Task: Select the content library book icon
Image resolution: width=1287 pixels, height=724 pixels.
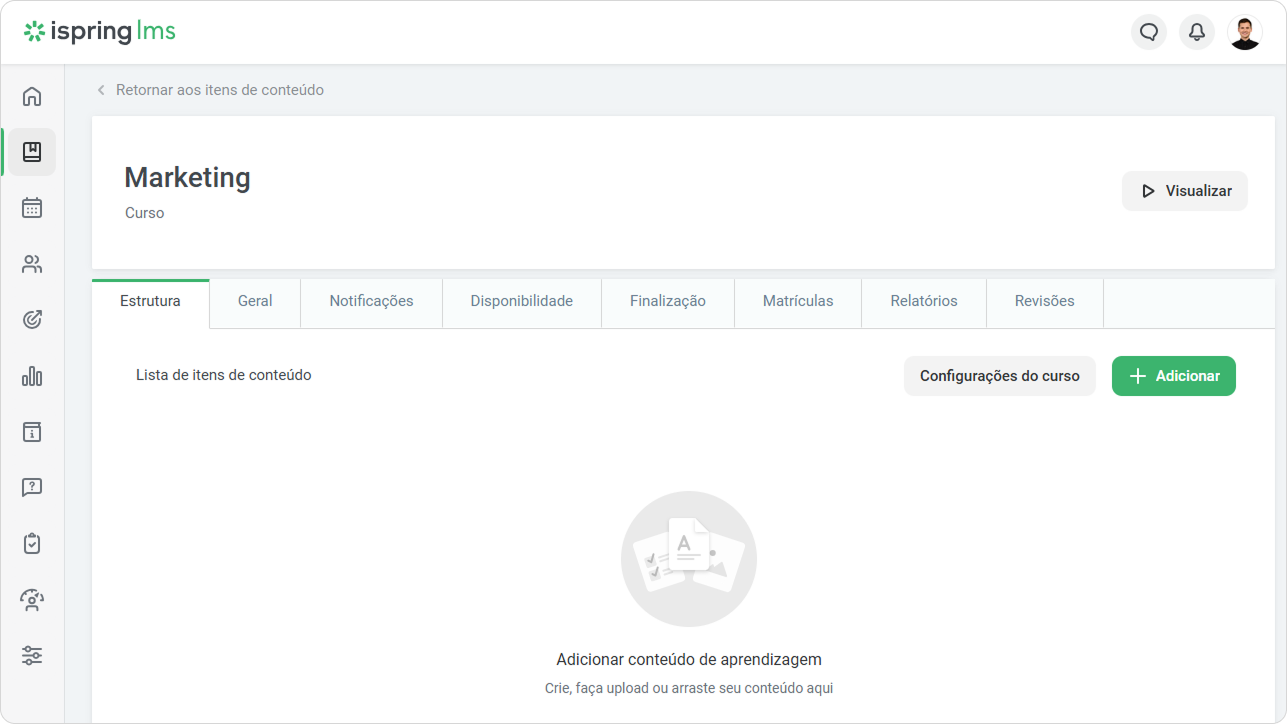Action: 32,152
